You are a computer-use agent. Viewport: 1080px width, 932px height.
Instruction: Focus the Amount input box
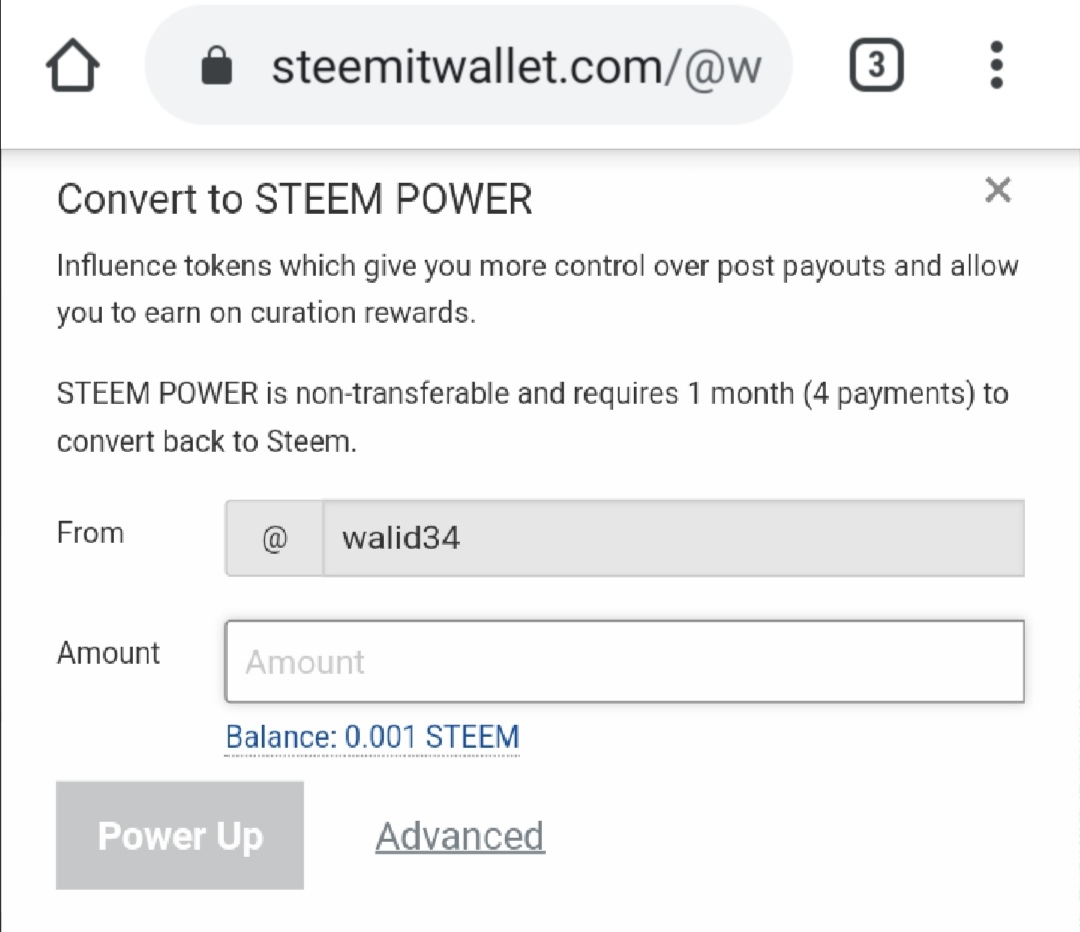[625, 661]
